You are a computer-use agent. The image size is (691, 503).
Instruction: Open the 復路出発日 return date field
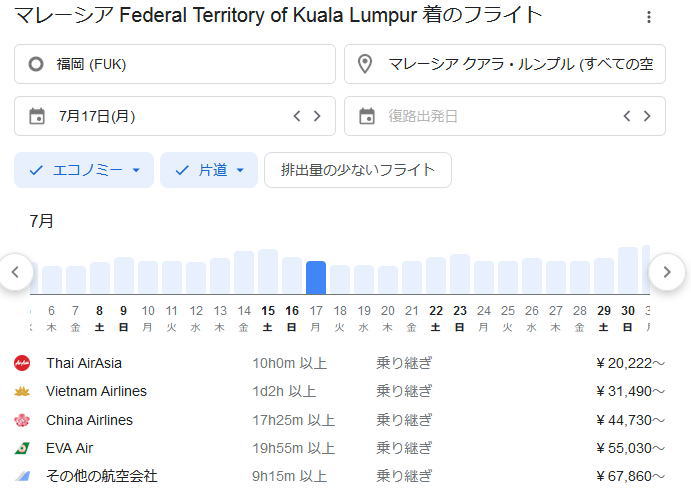click(x=505, y=116)
